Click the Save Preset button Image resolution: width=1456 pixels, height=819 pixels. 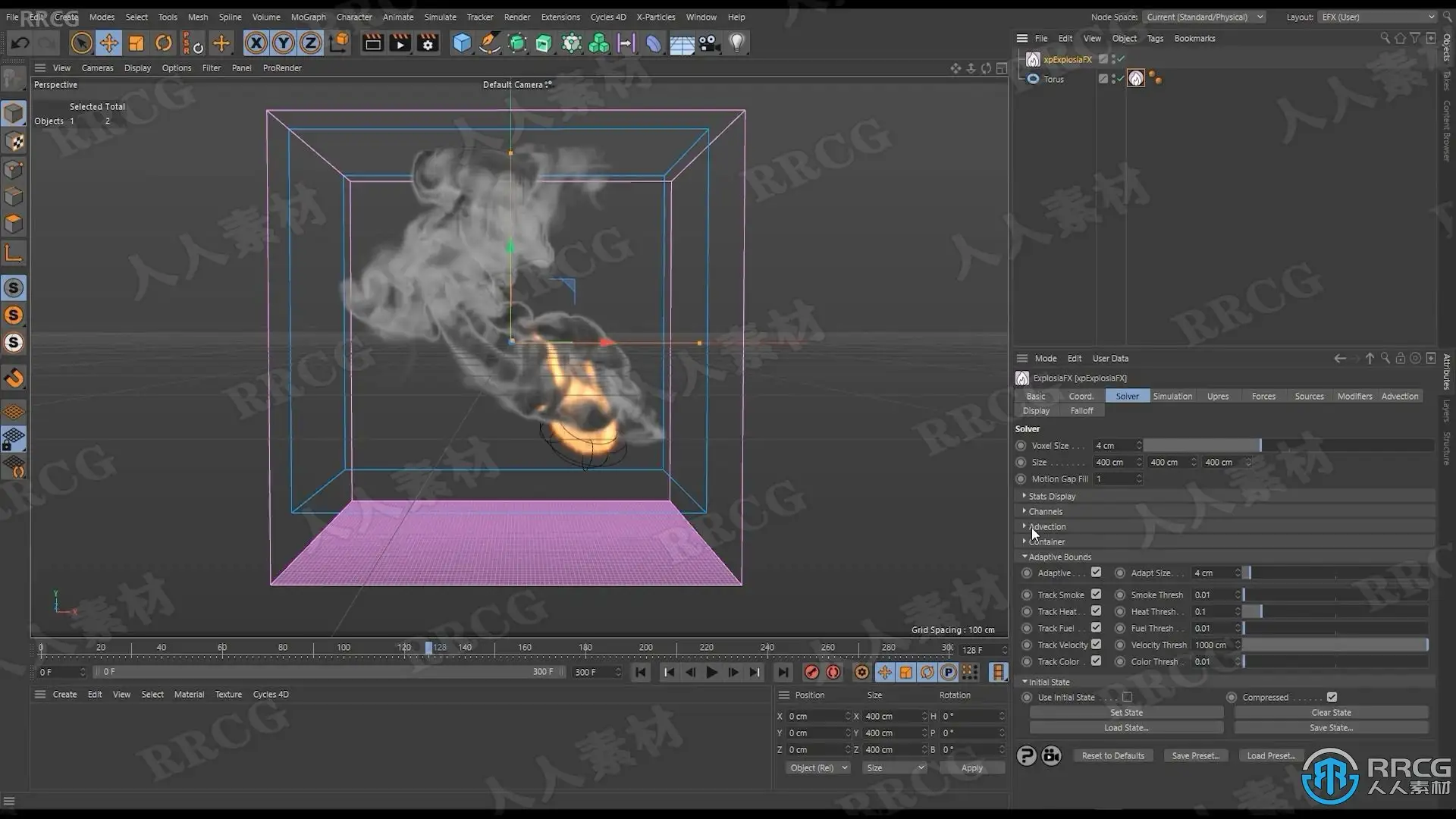(1195, 755)
